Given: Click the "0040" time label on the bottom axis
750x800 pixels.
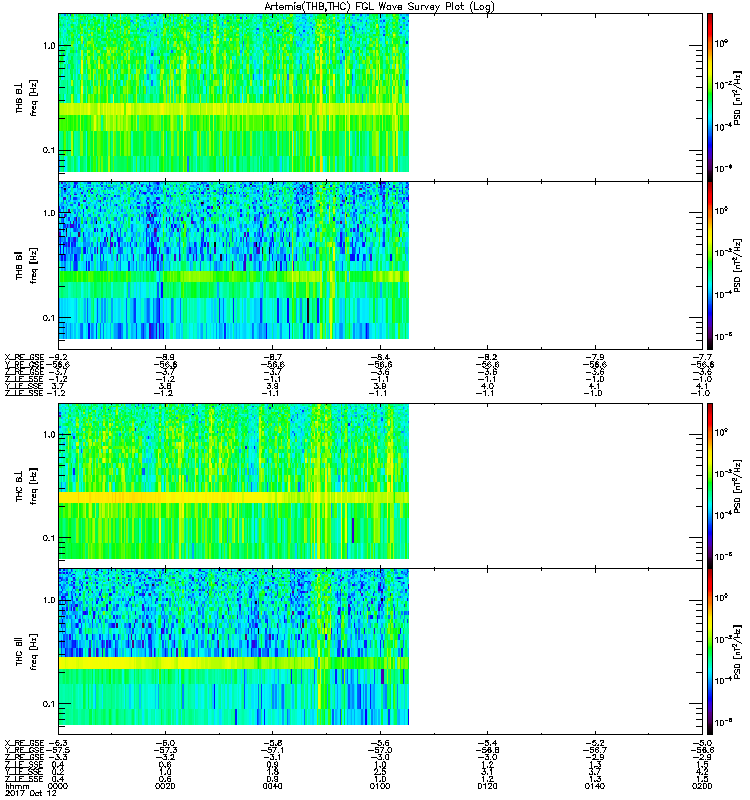Looking at the screenshot, I should point(272,786).
